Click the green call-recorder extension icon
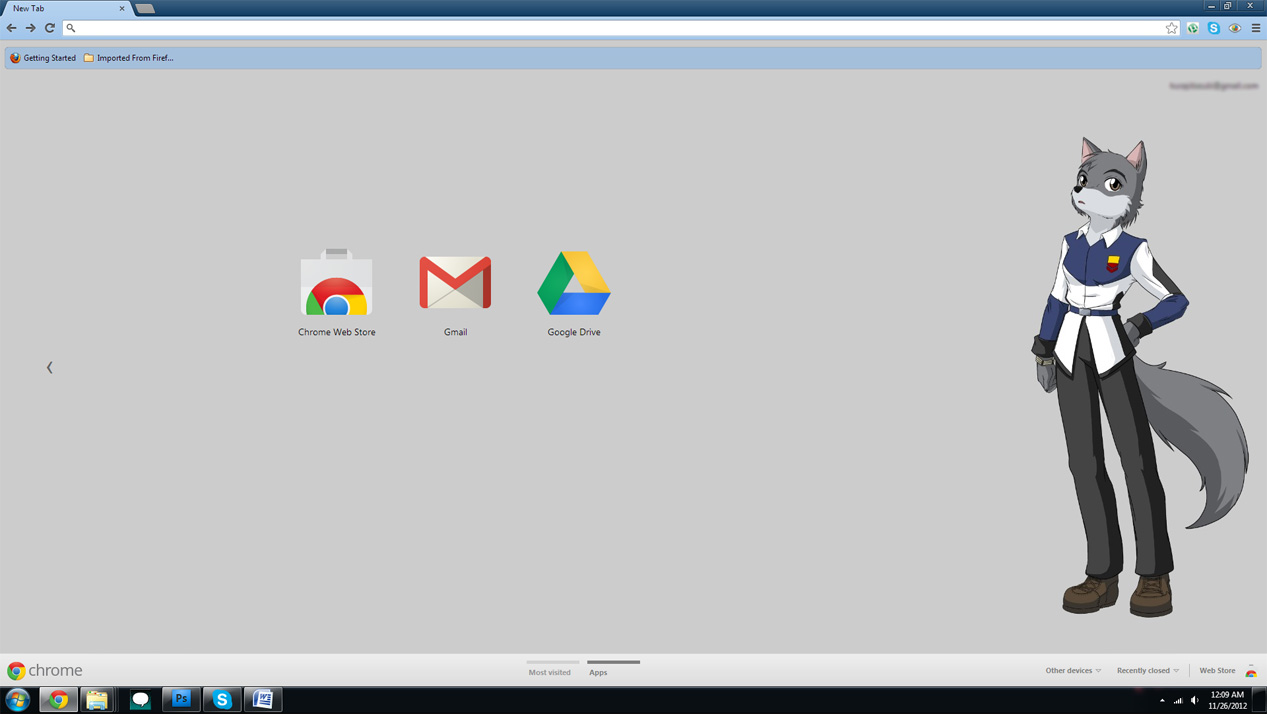This screenshot has height=714, width=1267. [1192, 28]
